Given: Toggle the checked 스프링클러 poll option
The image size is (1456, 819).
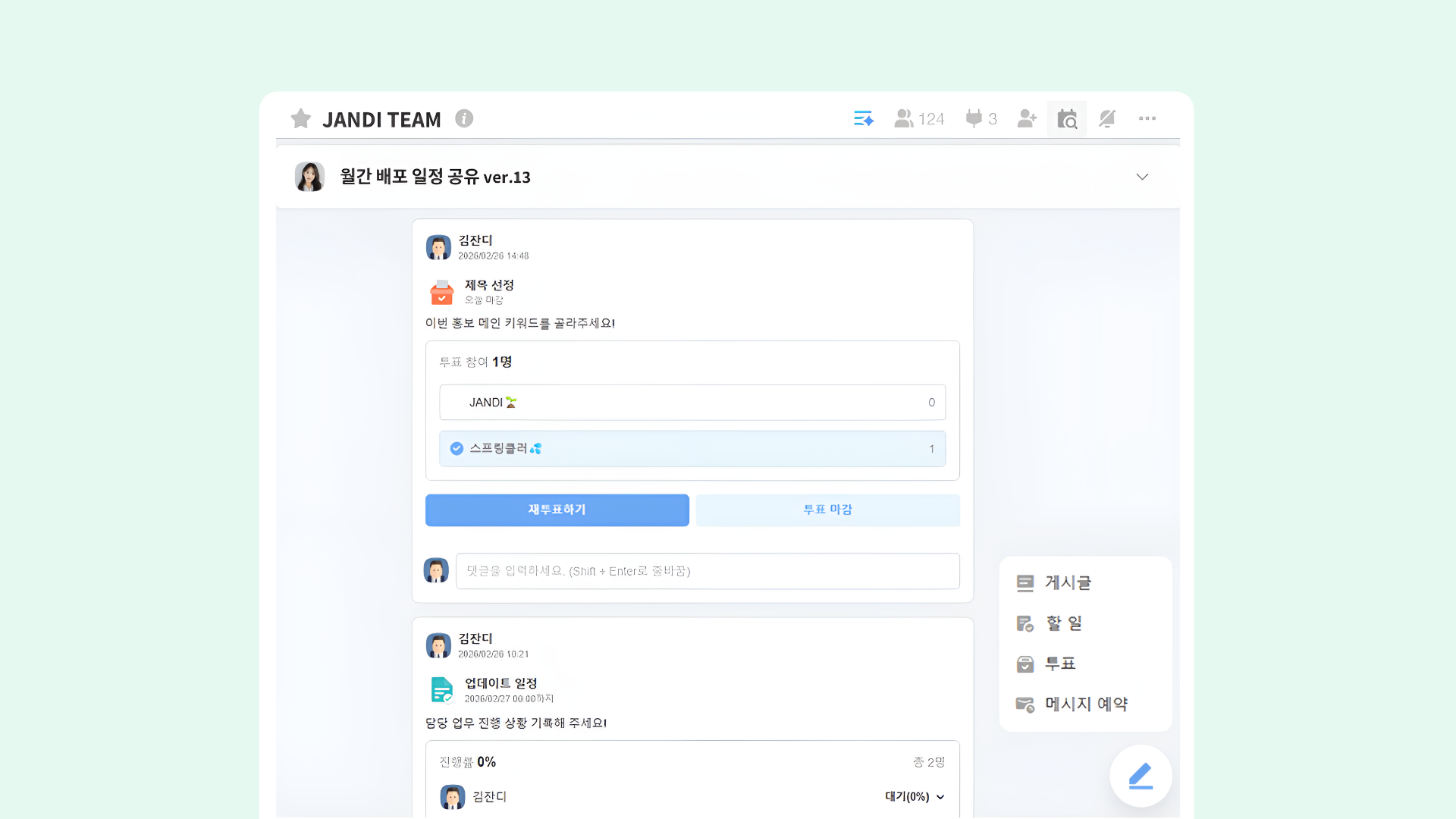Looking at the screenshot, I should [x=692, y=449].
